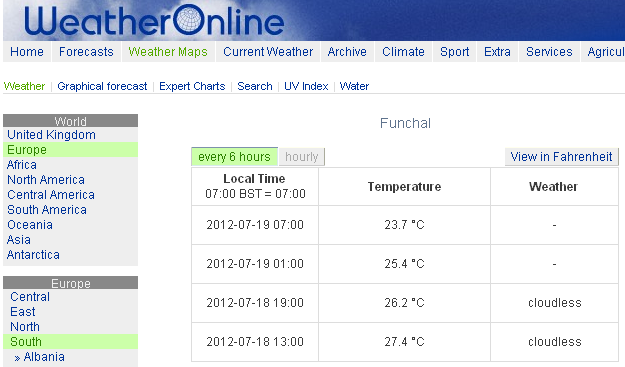Image resolution: width=625 pixels, height=367 pixels.
Task: Open the Water link
Action: [x=354, y=86]
